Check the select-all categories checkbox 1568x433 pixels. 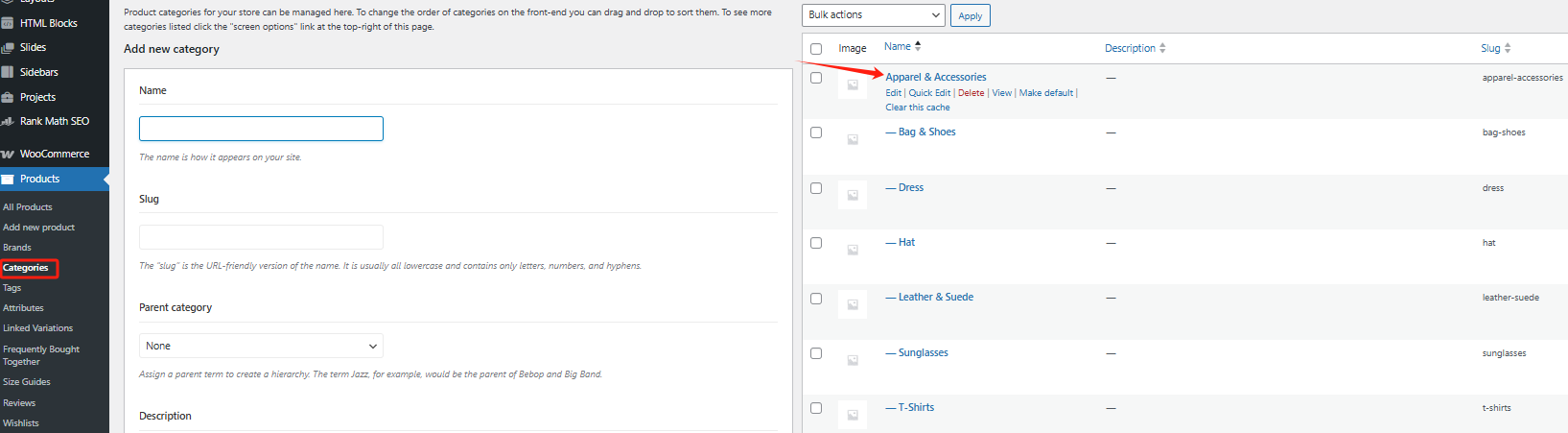click(816, 49)
